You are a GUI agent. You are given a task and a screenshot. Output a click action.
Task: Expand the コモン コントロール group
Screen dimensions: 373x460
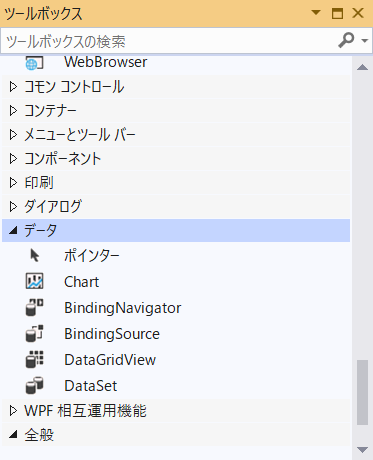(13, 87)
